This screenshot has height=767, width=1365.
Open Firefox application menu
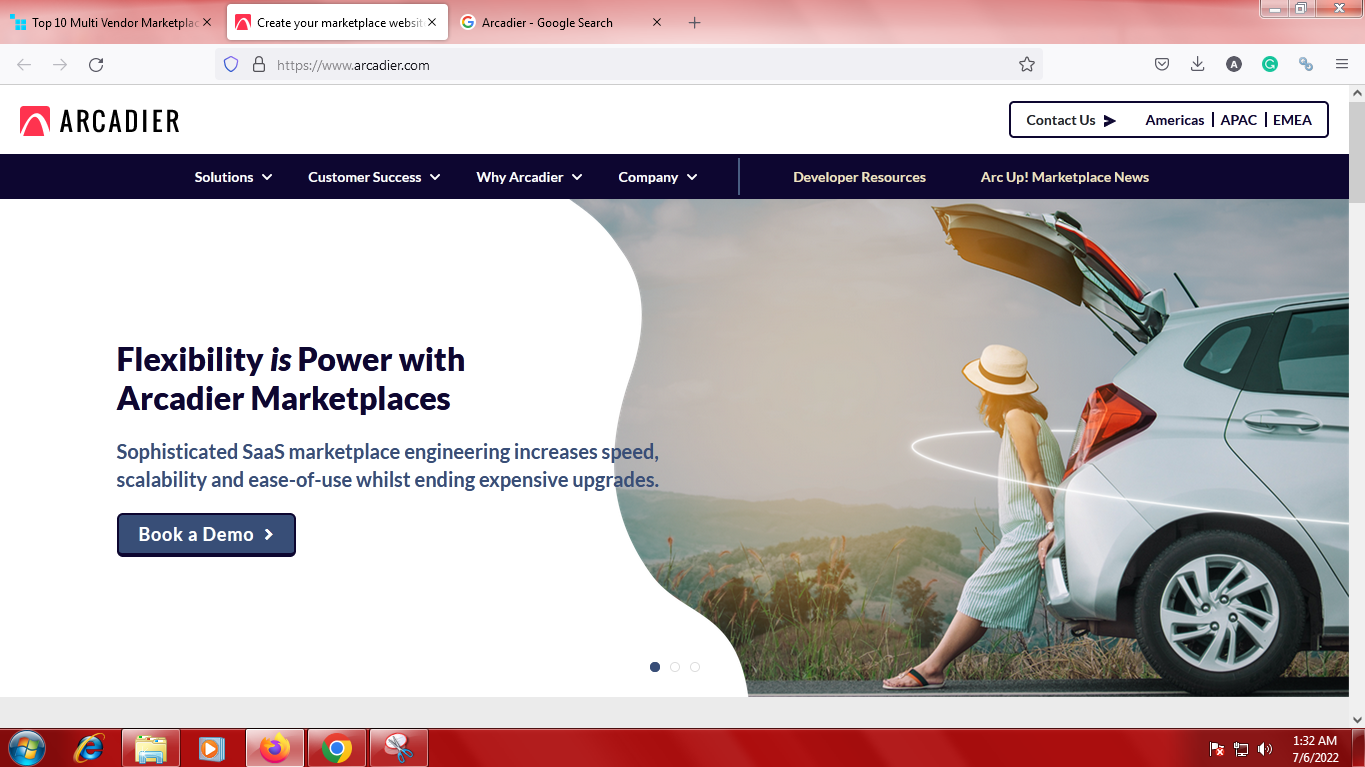point(1342,64)
